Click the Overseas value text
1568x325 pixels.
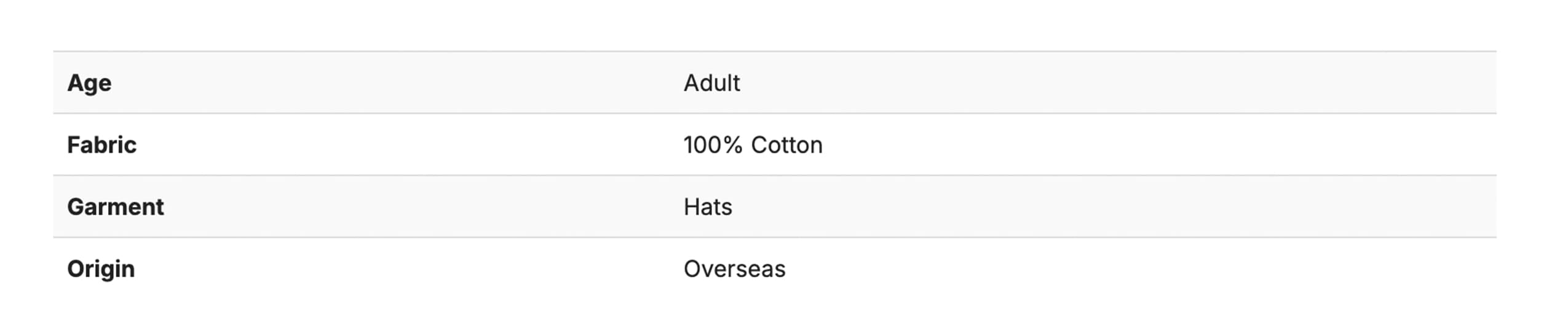[x=734, y=269]
